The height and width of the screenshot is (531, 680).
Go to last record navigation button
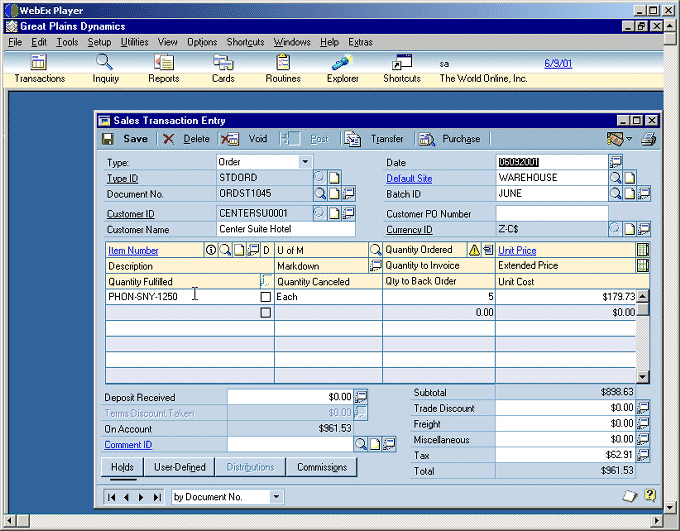157,497
